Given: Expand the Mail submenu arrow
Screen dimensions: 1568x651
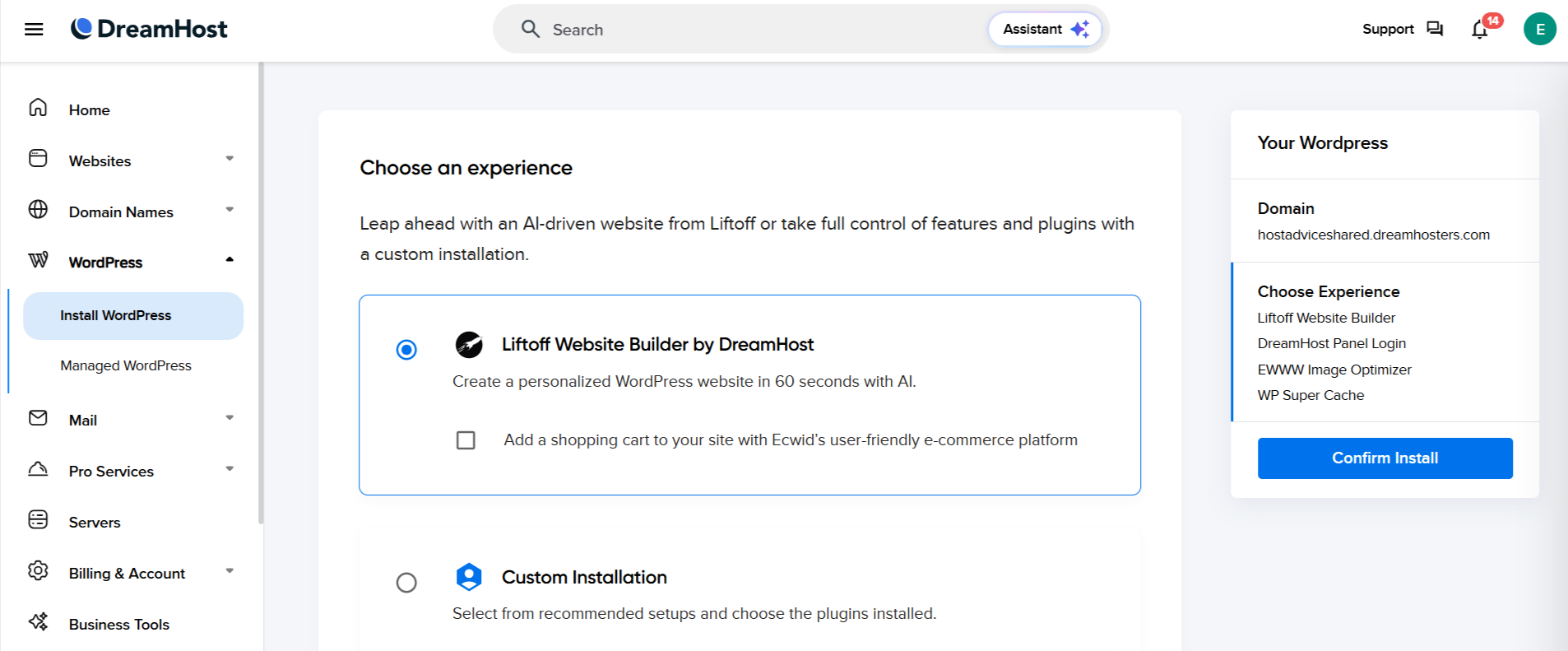Looking at the screenshot, I should pyautogui.click(x=230, y=418).
